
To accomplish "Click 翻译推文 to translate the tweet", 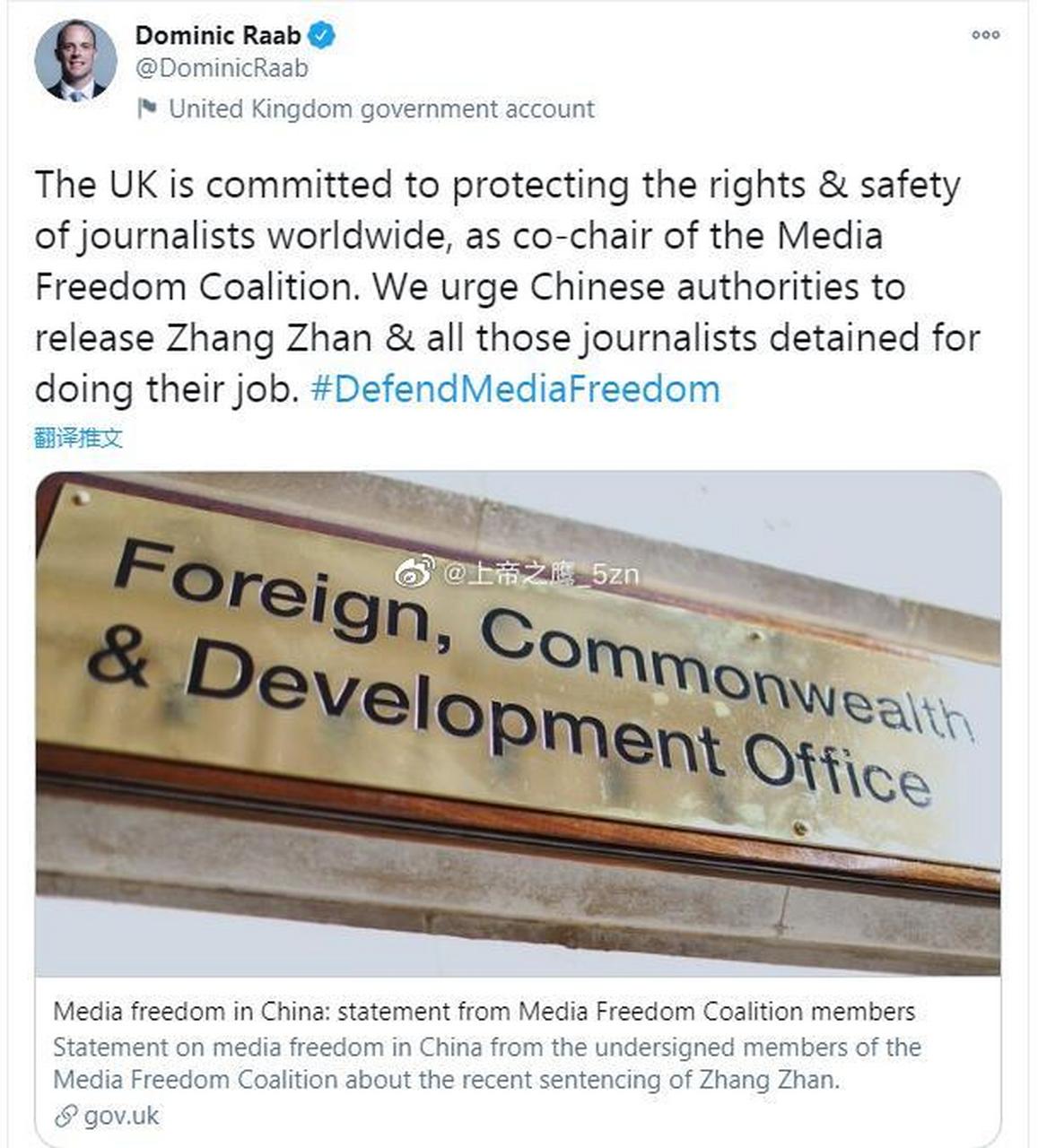I will tap(78, 438).
